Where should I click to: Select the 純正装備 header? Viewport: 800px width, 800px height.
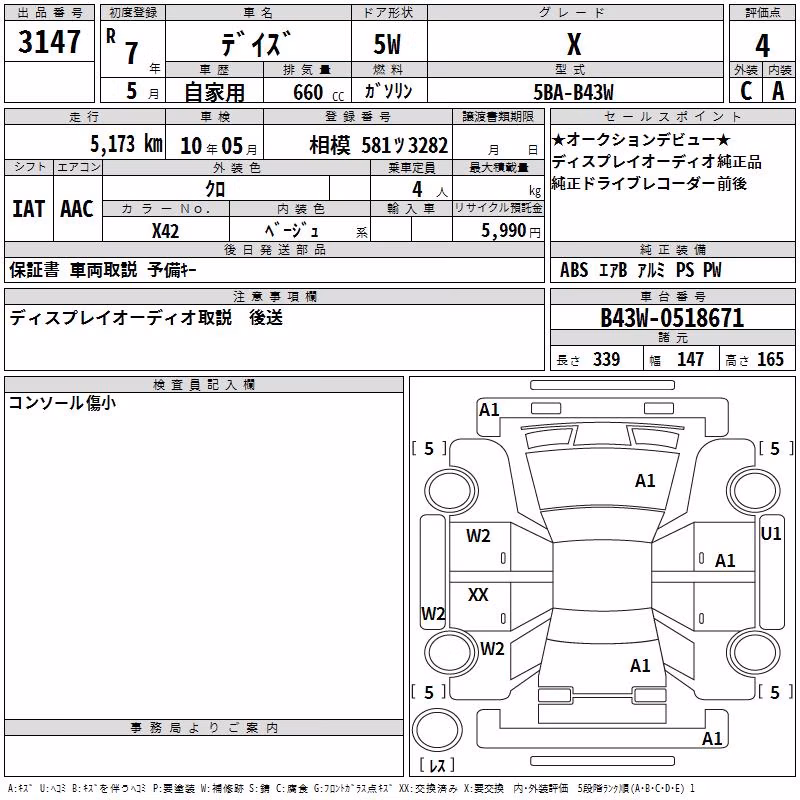pos(672,249)
